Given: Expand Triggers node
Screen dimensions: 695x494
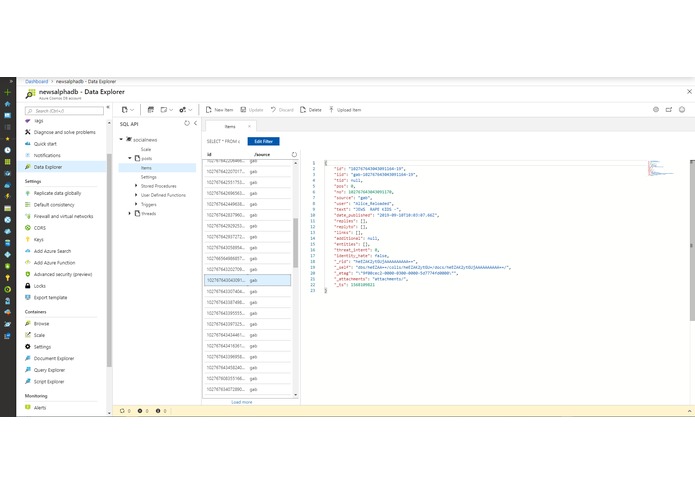Looking at the screenshot, I should pos(136,204).
